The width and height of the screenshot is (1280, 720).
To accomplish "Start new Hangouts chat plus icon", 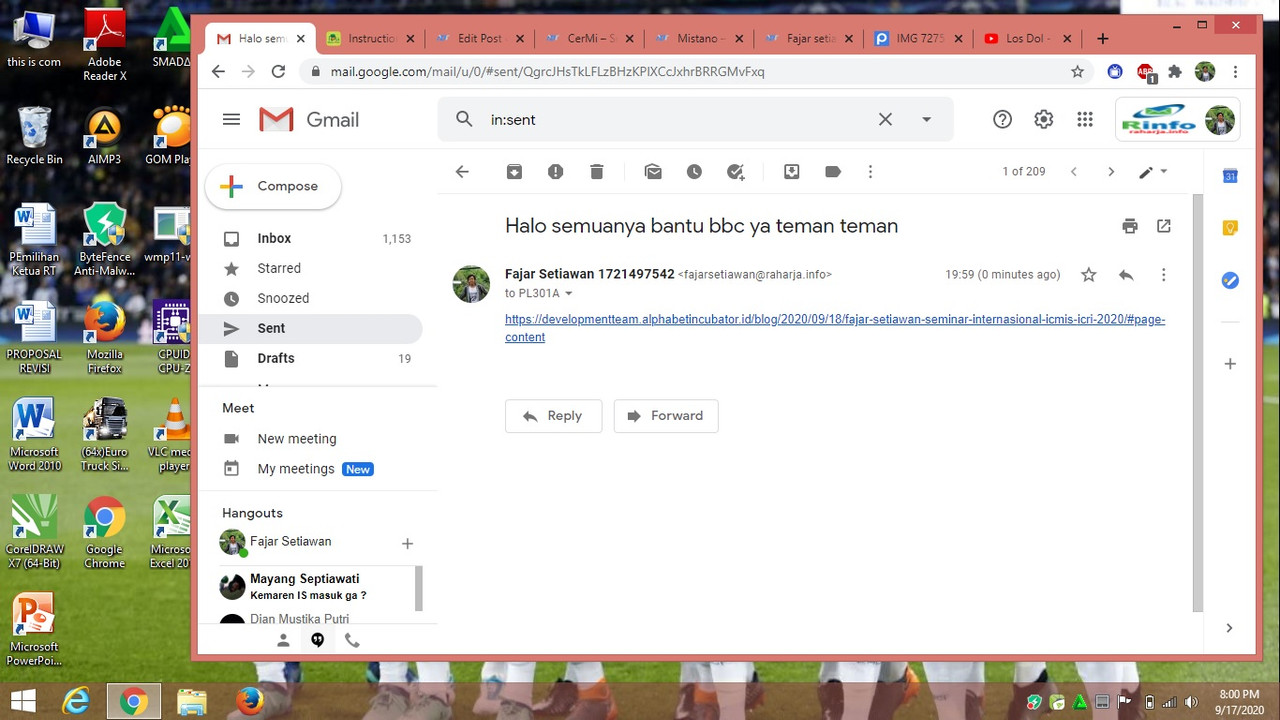I will click(x=407, y=544).
